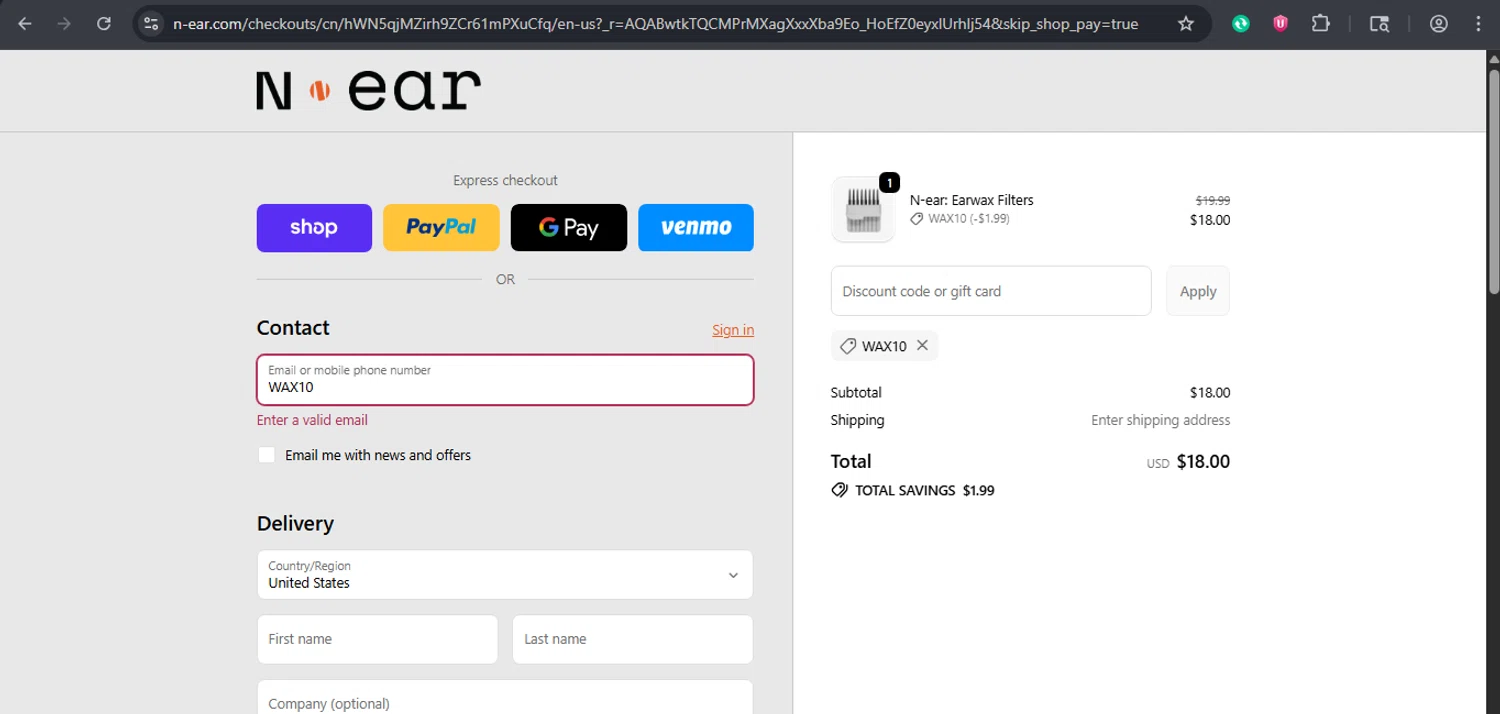Pay with PayPal express checkout
This screenshot has height=714, width=1500.
[x=441, y=228]
